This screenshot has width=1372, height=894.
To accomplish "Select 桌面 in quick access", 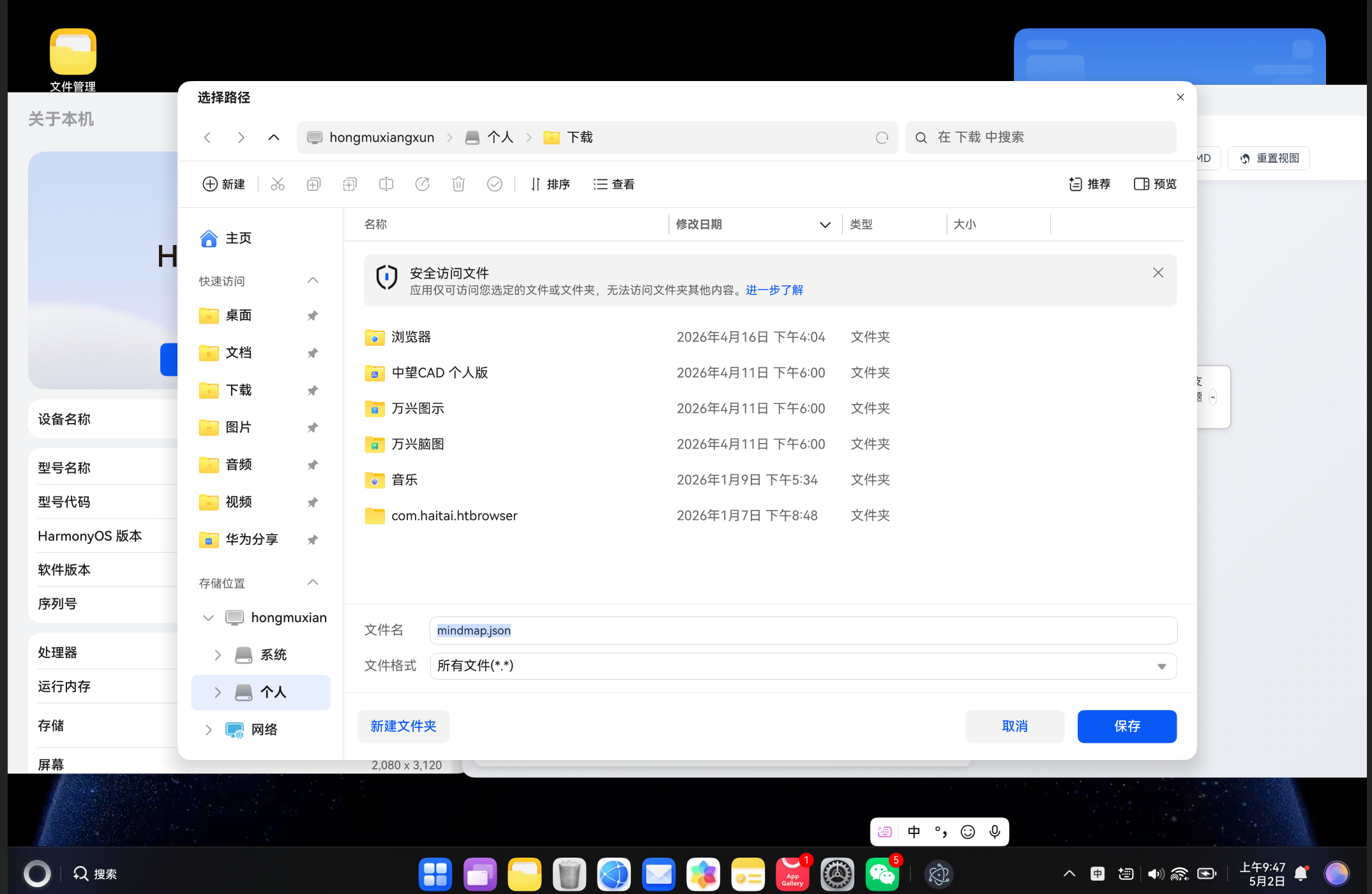I will coord(238,315).
